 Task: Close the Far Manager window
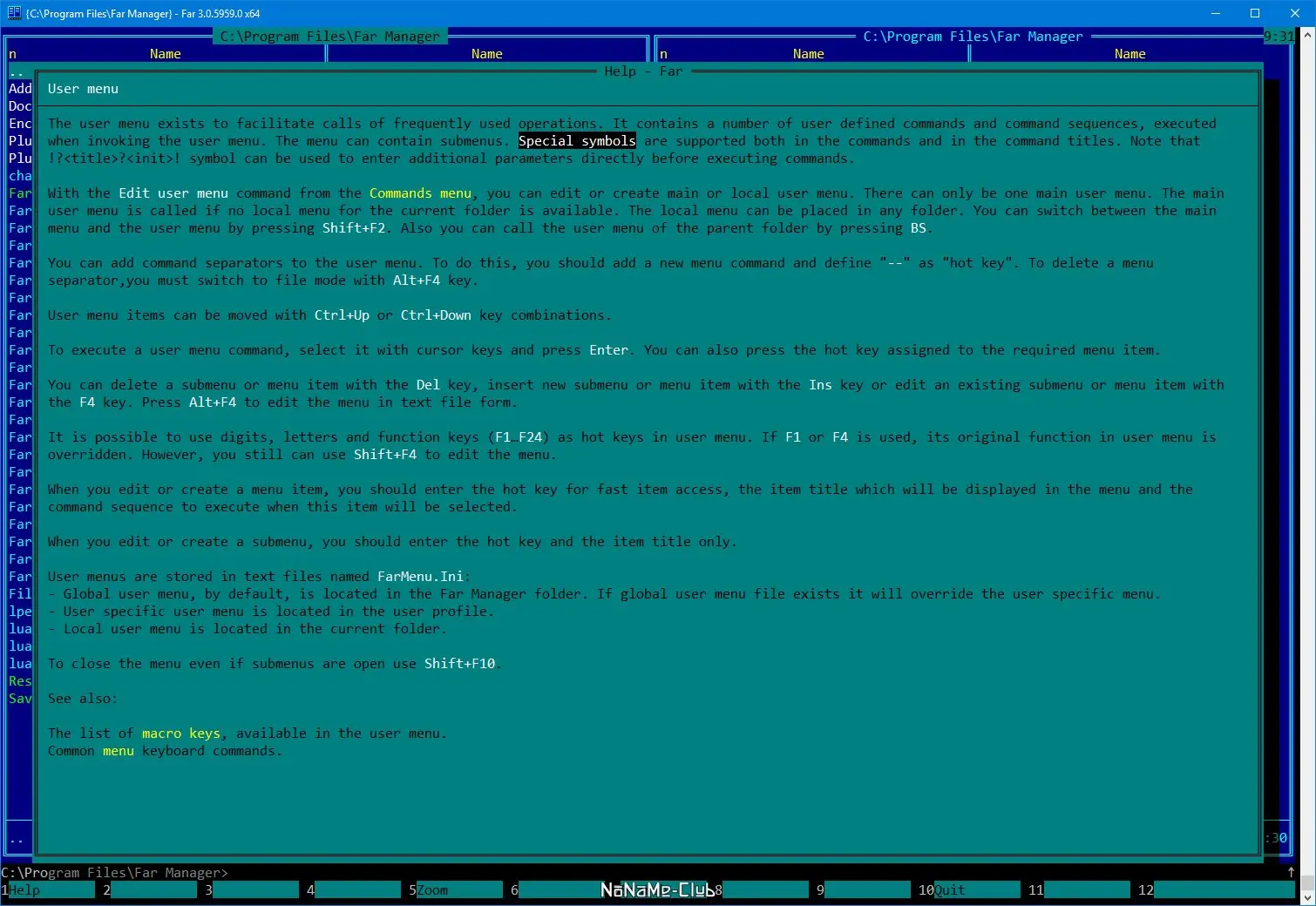(x=1295, y=13)
